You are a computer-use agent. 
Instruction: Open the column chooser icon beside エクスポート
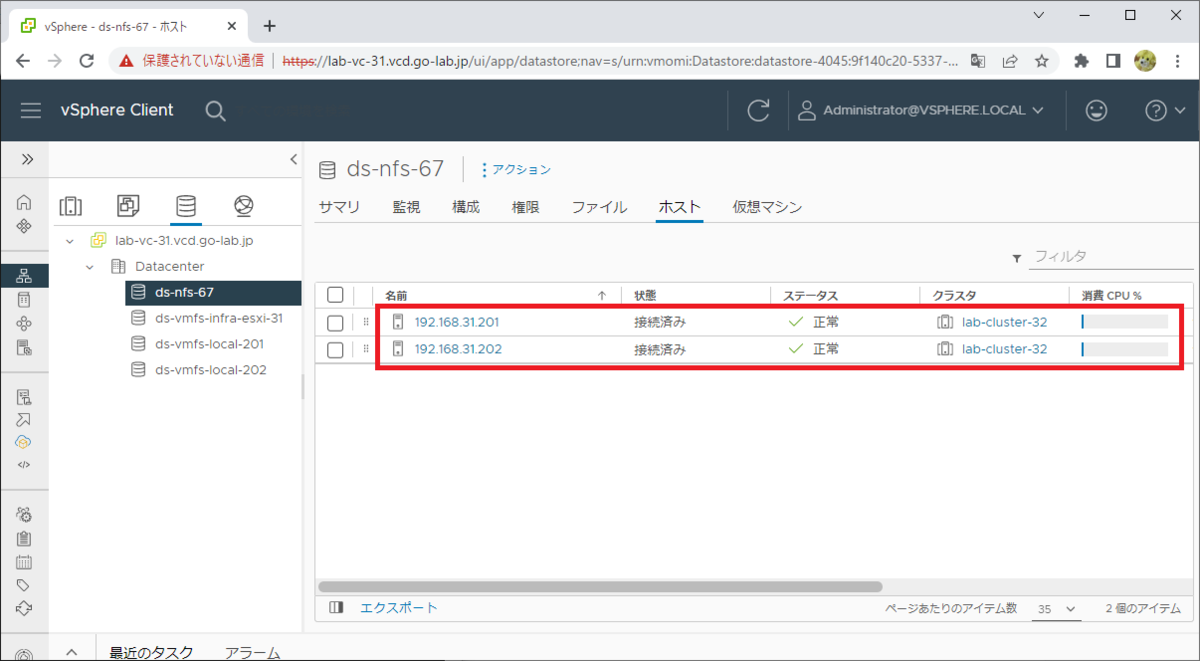336,607
